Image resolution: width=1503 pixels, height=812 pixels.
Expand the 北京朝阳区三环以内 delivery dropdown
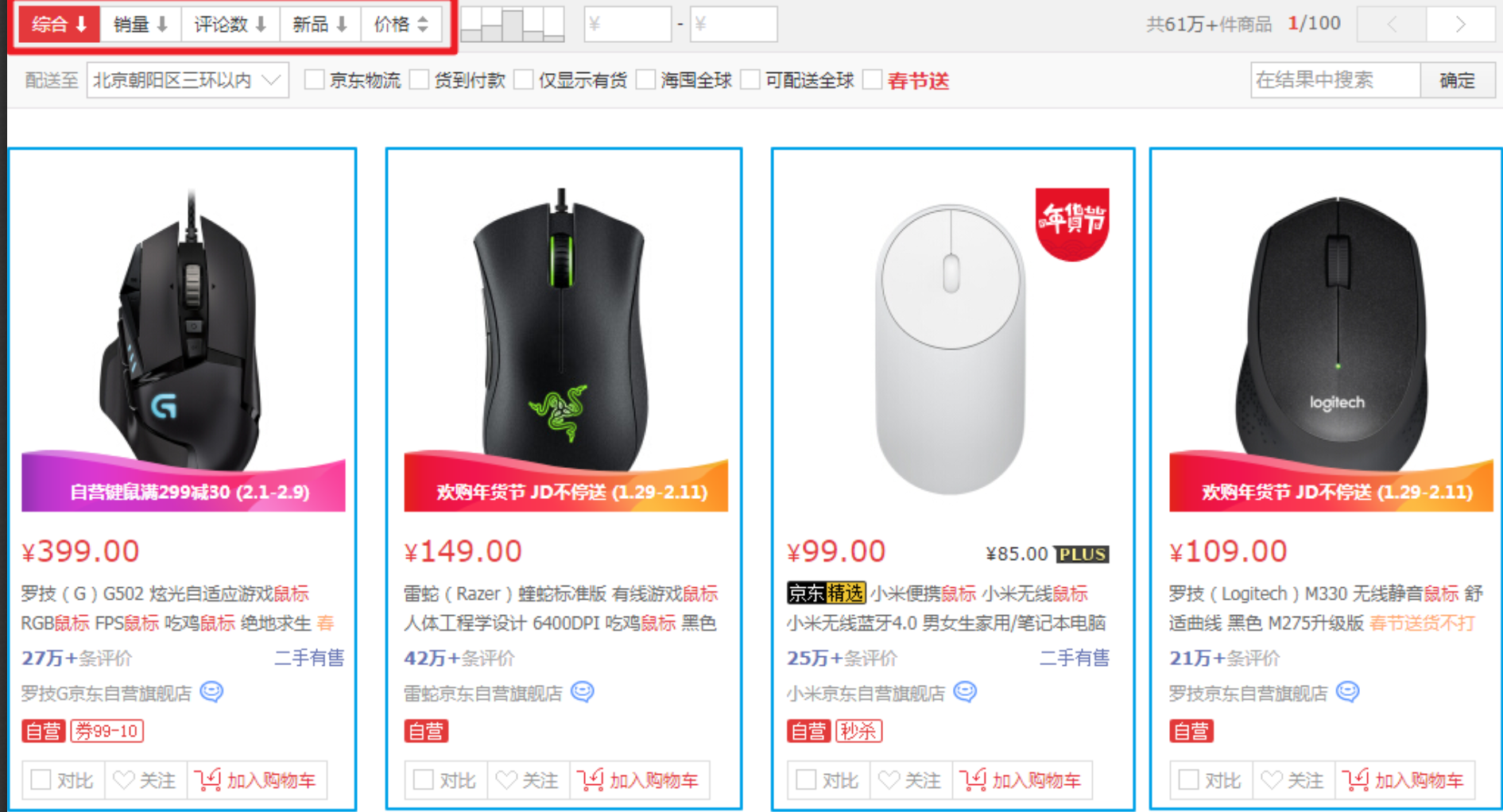point(188,80)
